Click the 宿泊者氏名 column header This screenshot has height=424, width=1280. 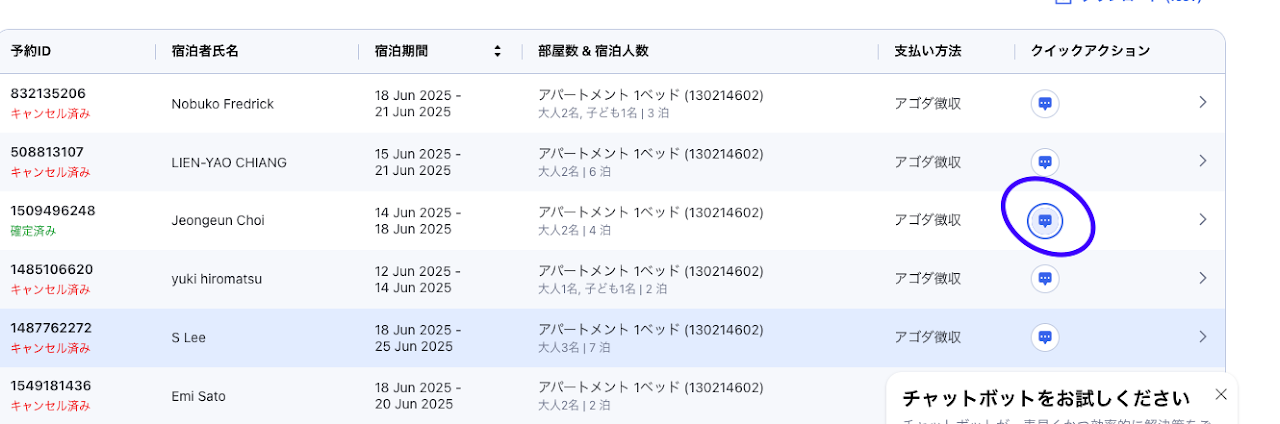[205, 51]
